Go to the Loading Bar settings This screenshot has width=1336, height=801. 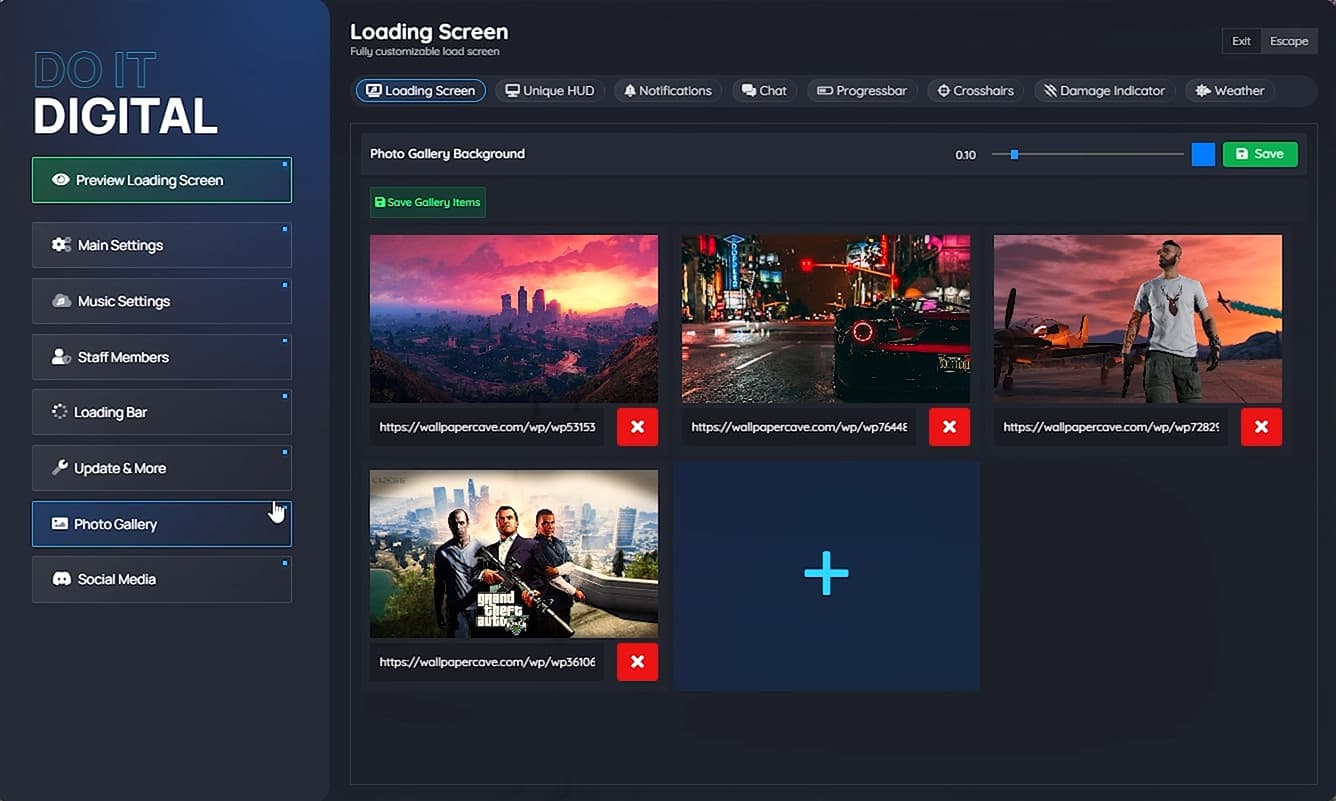point(162,412)
